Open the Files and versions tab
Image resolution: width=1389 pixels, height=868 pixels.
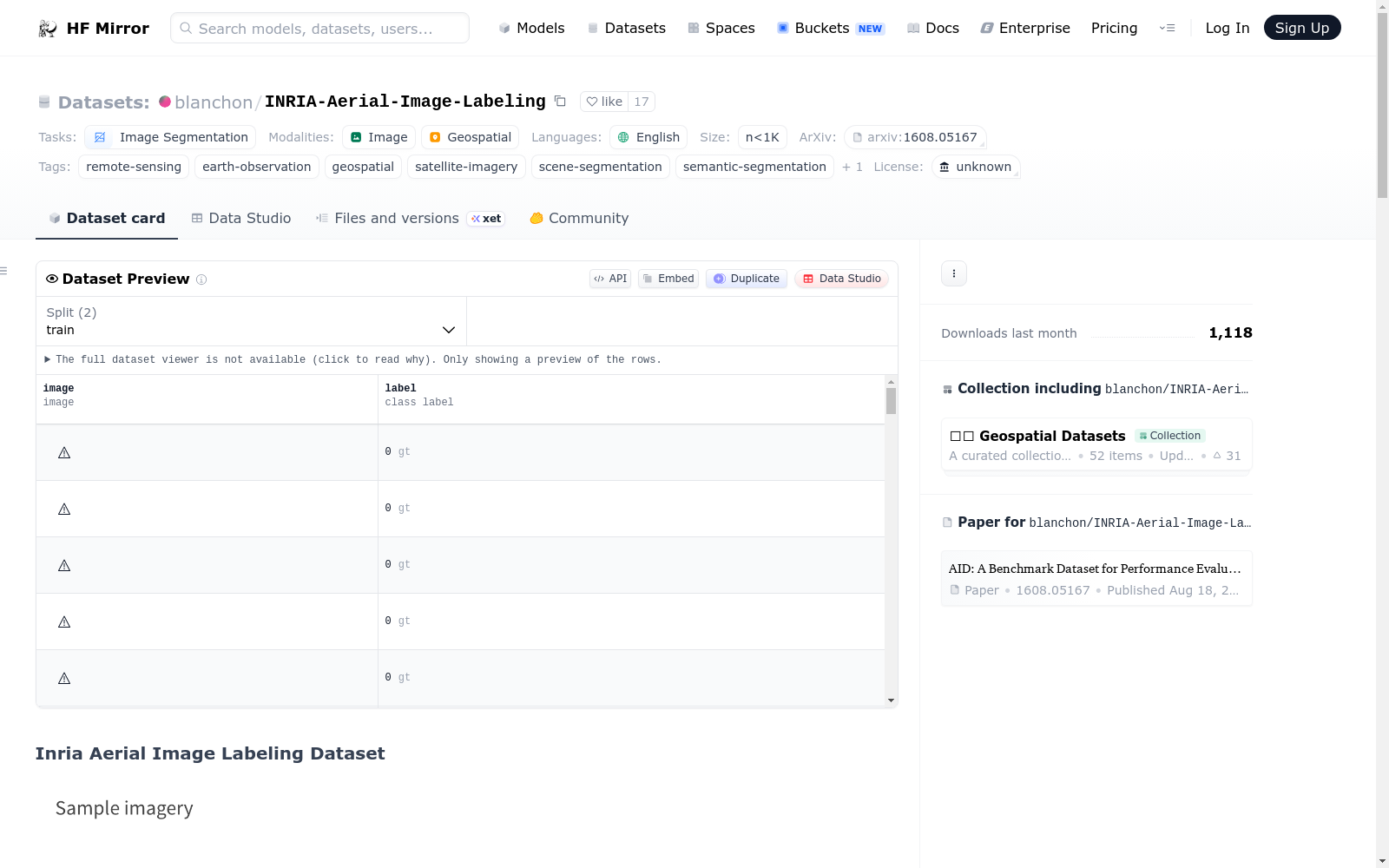coord(410,219)
